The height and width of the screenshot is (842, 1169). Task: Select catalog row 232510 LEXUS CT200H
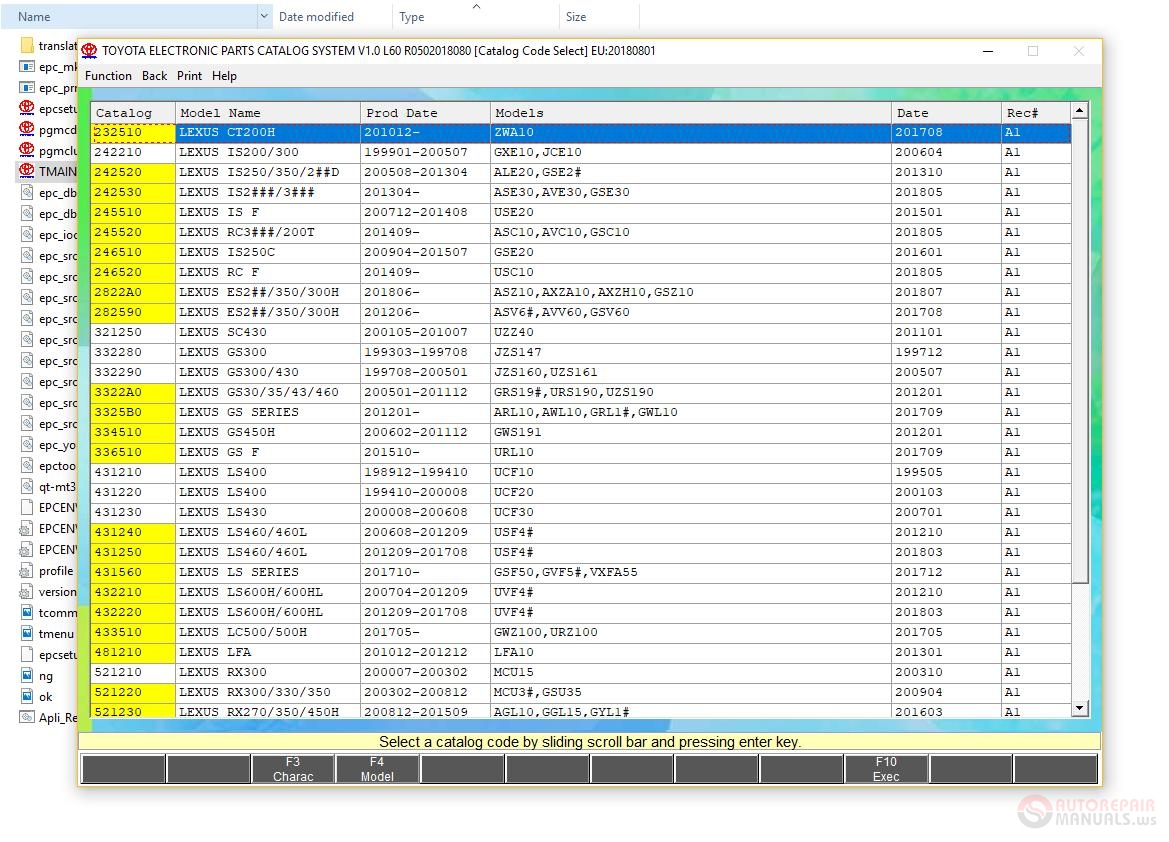pyautogui.click(x=581, y=132)
